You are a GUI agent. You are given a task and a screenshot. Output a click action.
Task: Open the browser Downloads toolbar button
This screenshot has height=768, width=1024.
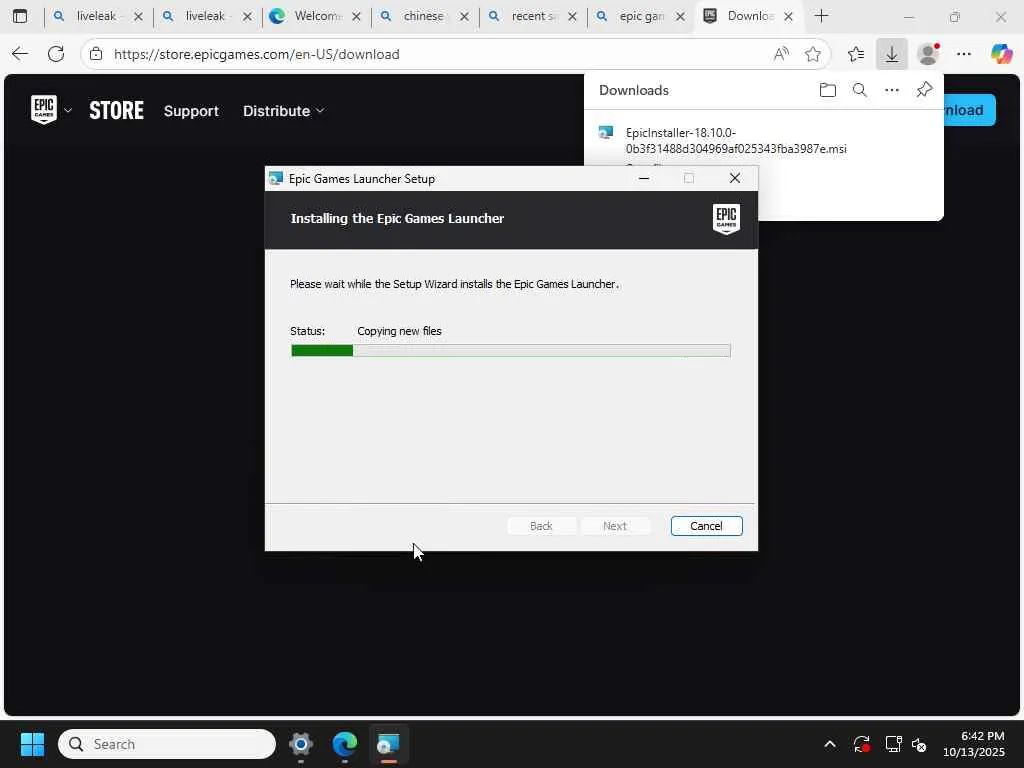tap(891, 54)
